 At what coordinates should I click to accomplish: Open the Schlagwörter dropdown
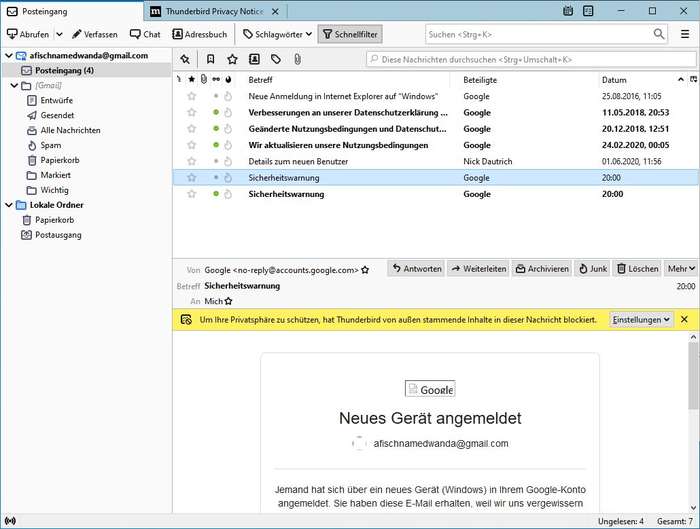(277, 34)
